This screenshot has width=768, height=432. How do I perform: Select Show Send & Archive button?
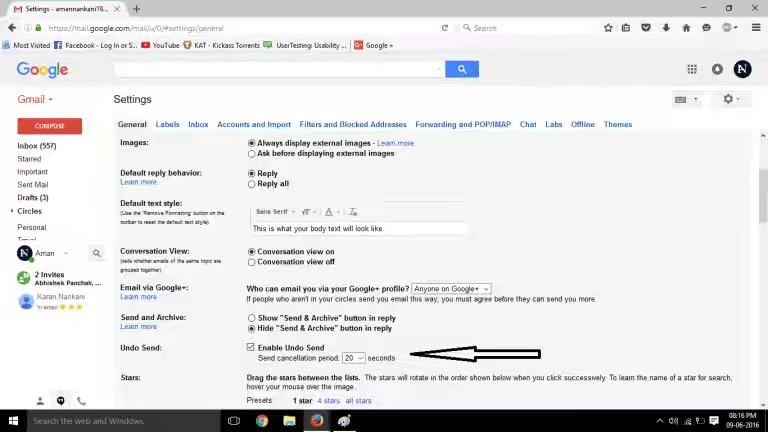(251, 318)
